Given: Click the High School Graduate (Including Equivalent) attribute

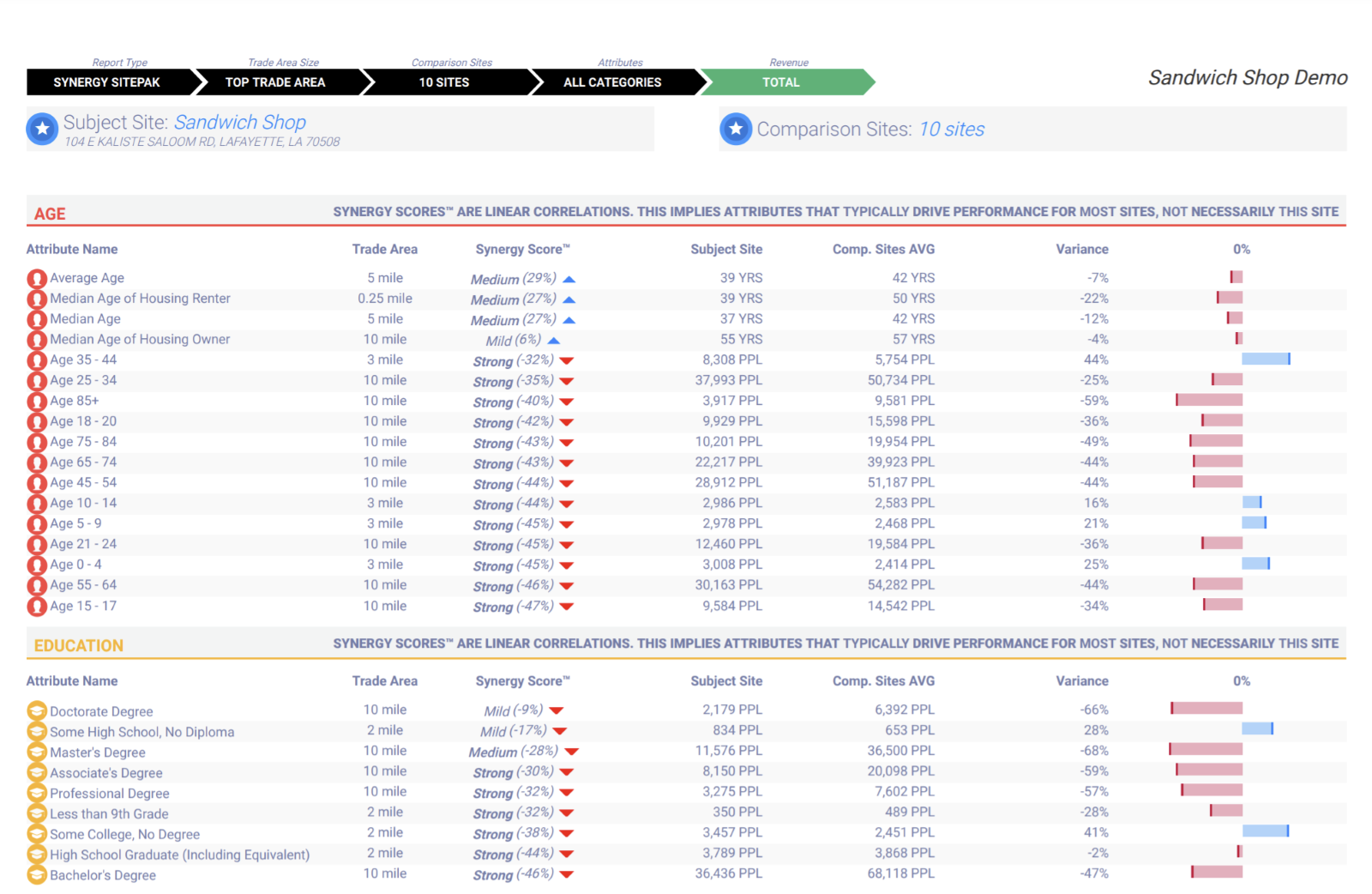Looking at the screenshot, I should (179, 855).
